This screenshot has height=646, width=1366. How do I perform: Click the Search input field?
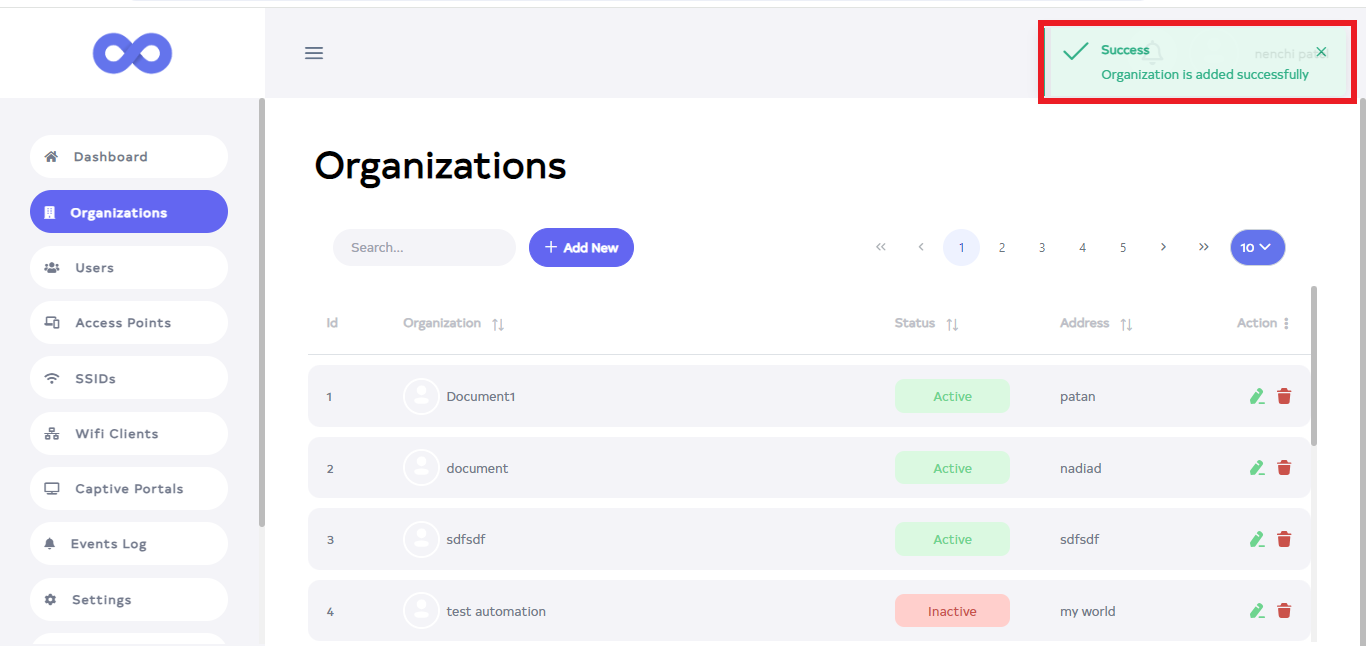pyautogui.click(x=424, y=248)
